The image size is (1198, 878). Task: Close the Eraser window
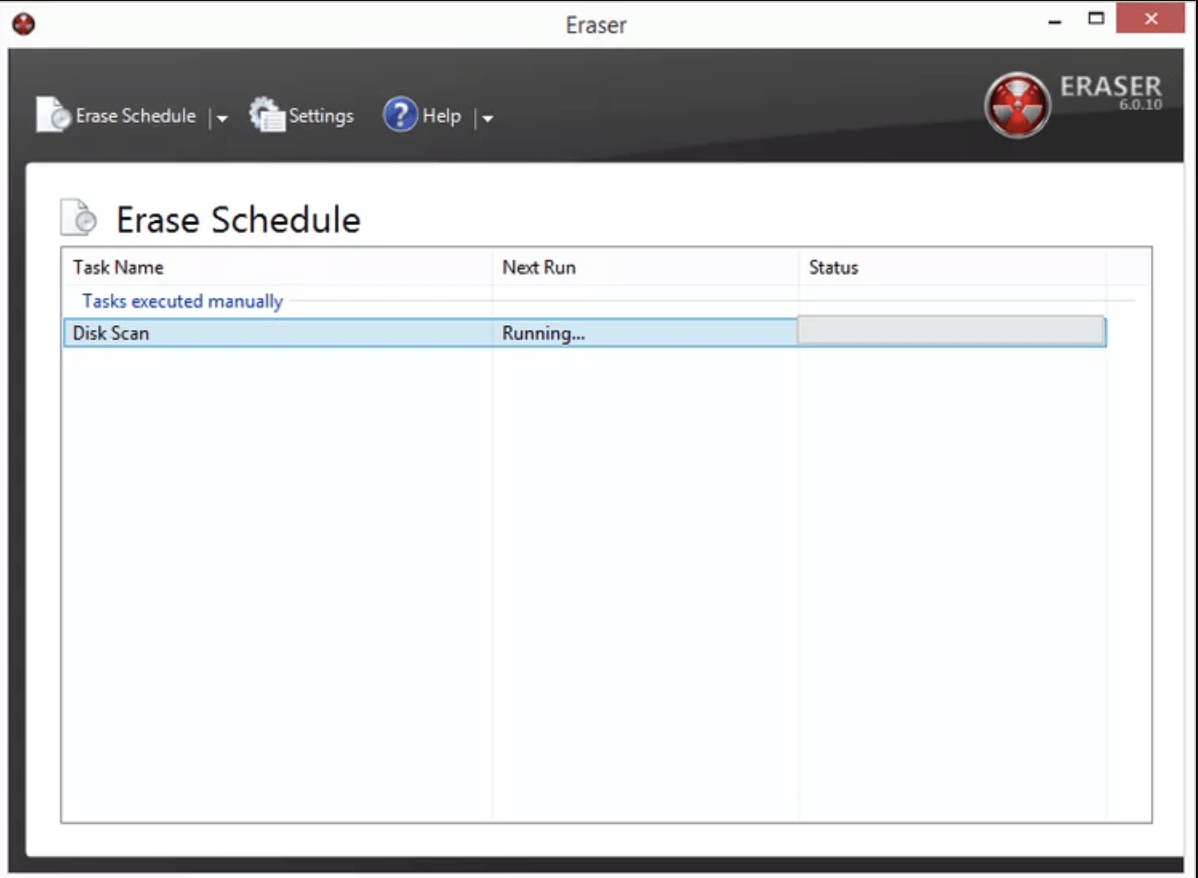click(x=1152, y=19)
